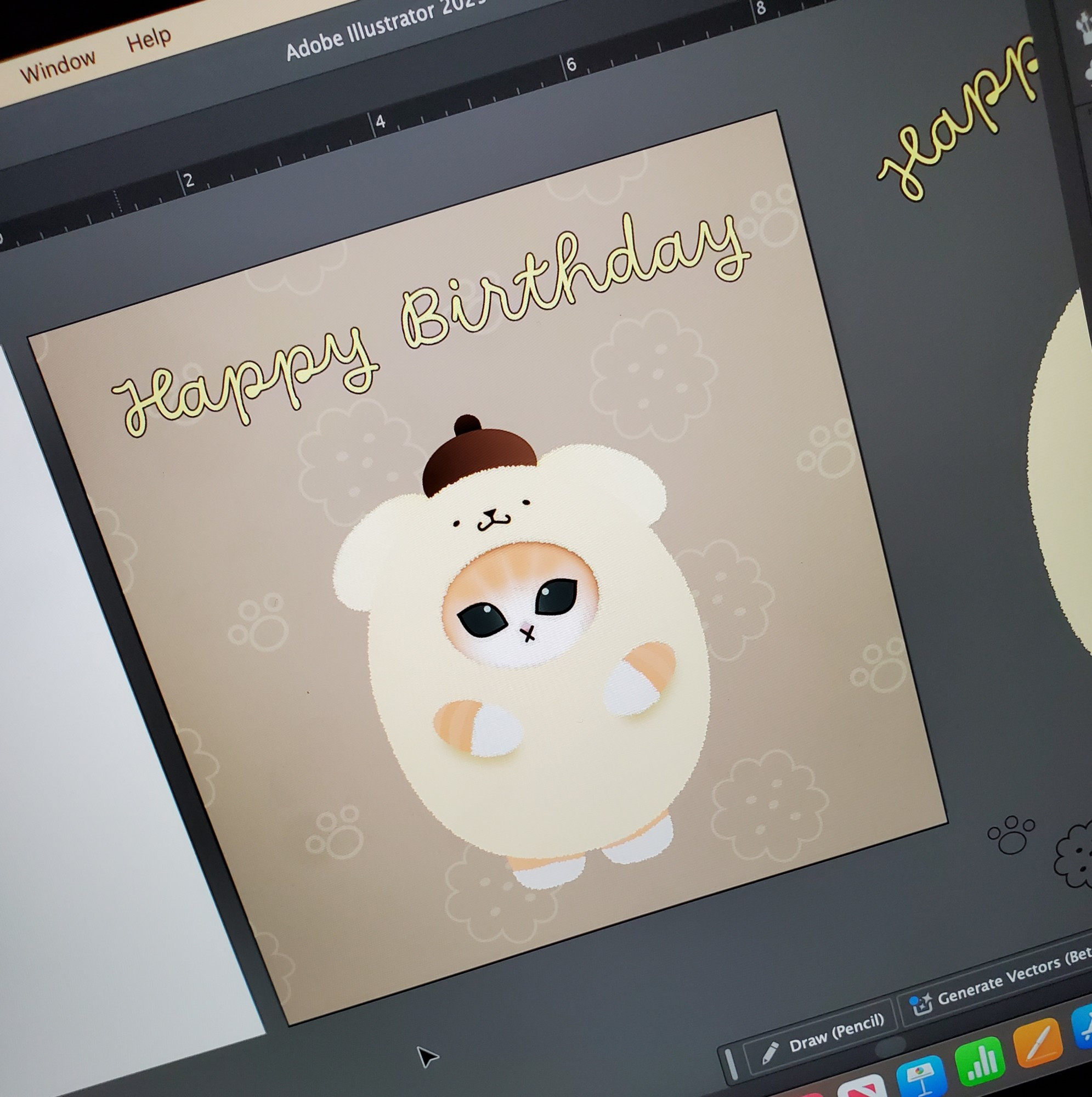The width and height of the screenshot is (1092, 1097).
Task: Open the Help menu
Action: pyautogui.click(x=149, y=39)
